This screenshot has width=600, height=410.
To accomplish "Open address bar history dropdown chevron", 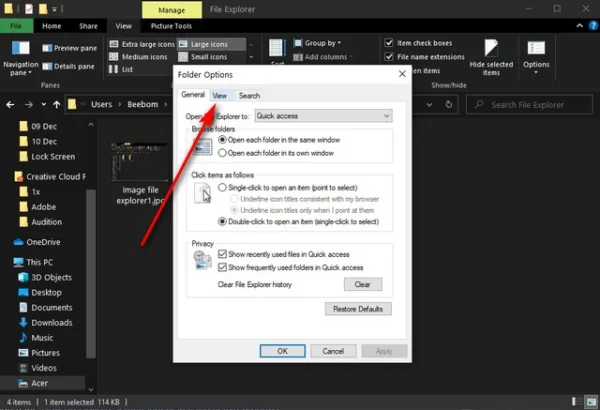I will (429, 105).
